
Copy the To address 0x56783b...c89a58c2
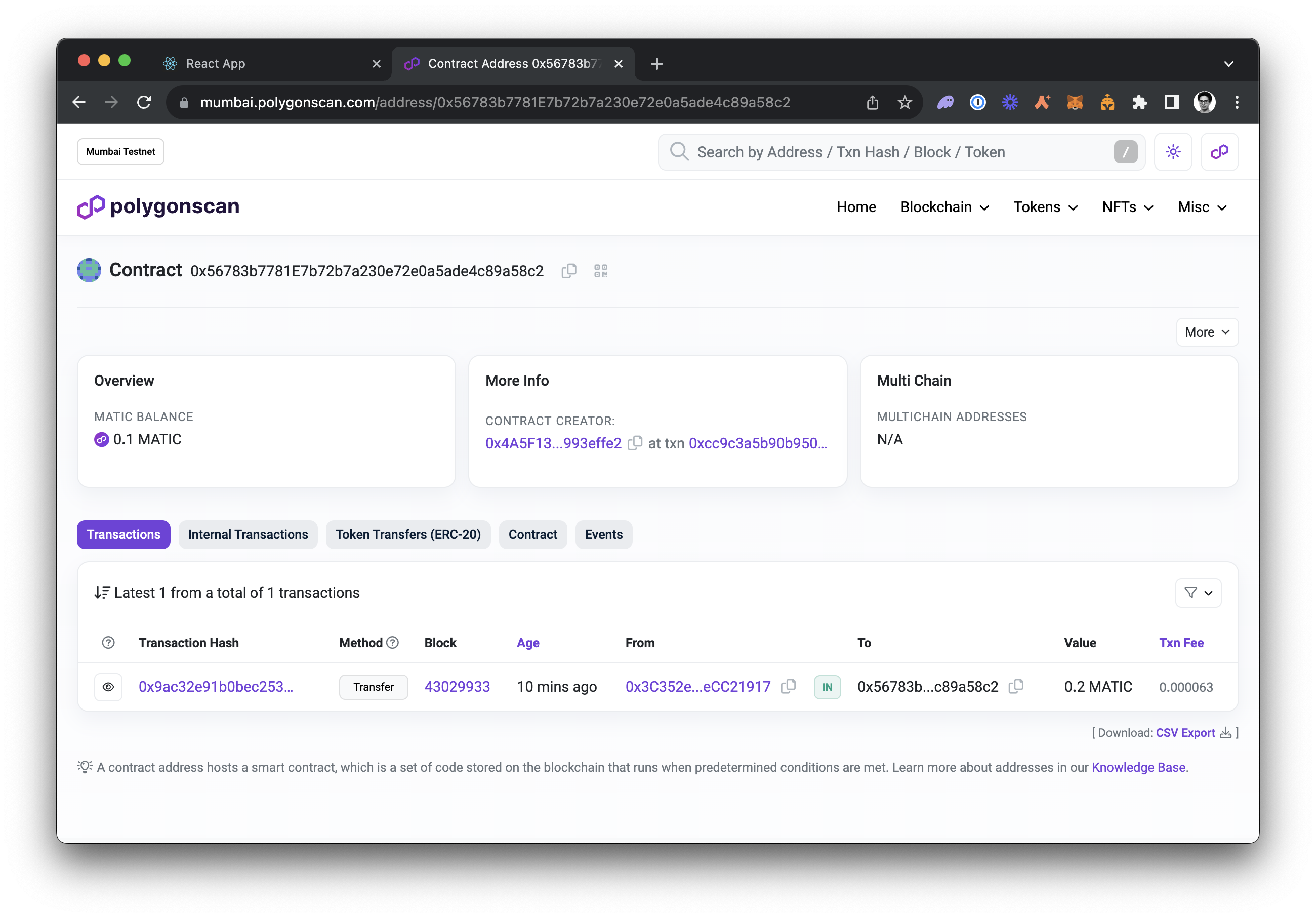pyautogui.click(x=1016, y=686)
